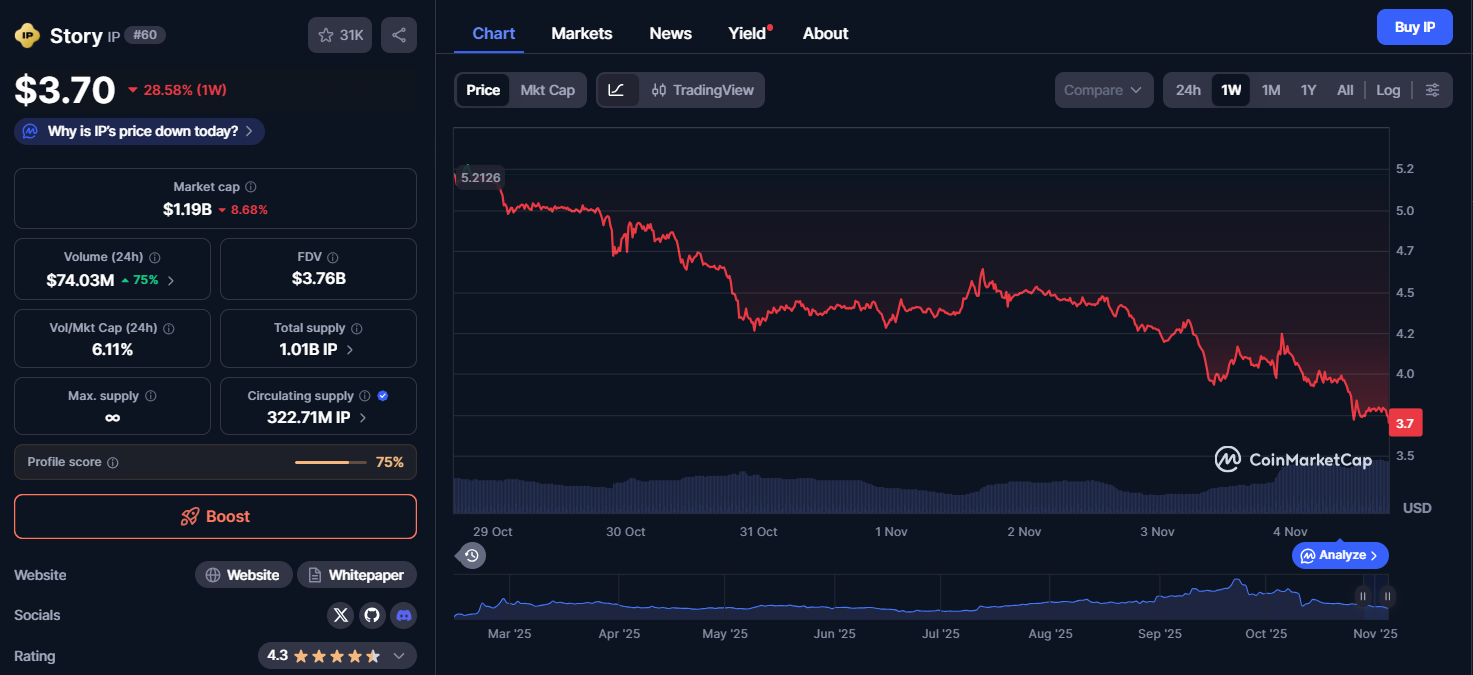Open Story's GitHub page via its icon

(371, 615)
